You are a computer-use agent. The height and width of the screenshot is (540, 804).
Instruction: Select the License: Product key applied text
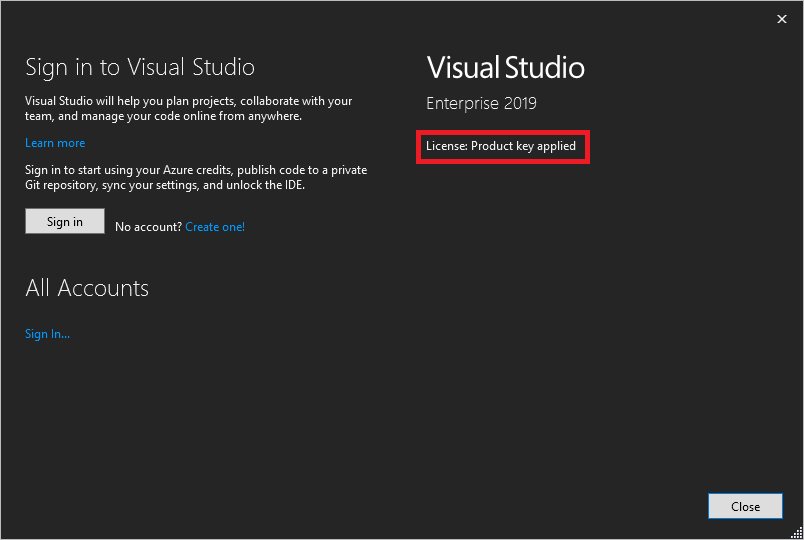click(x=501, y=146)
